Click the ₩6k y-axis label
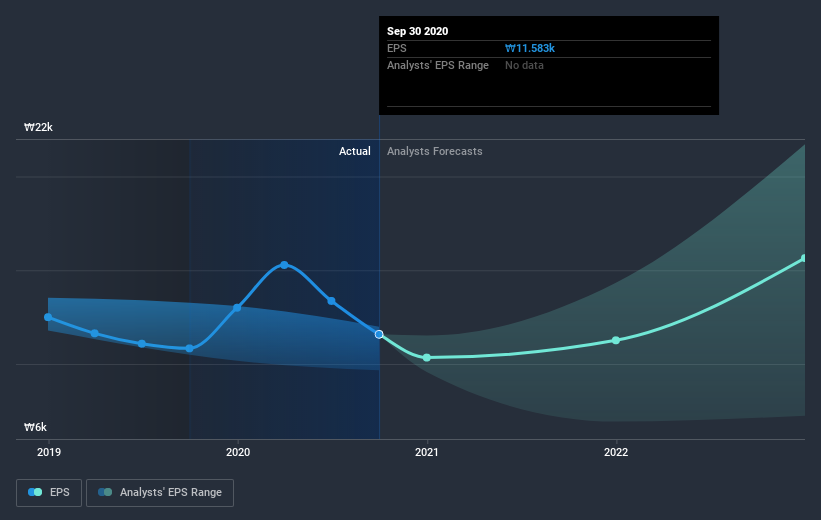Viewport: 821px width, 520px height. click(x=36, y=427)
